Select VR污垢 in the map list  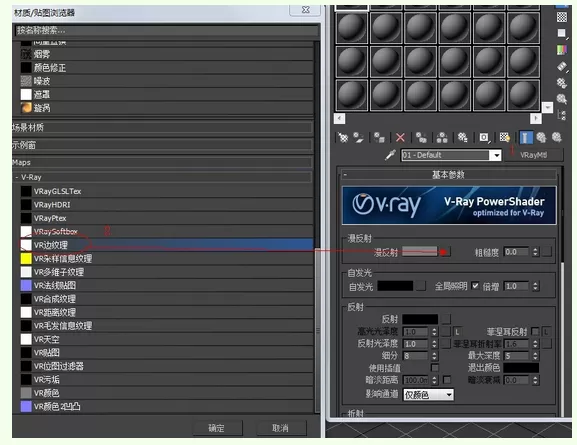167,379
